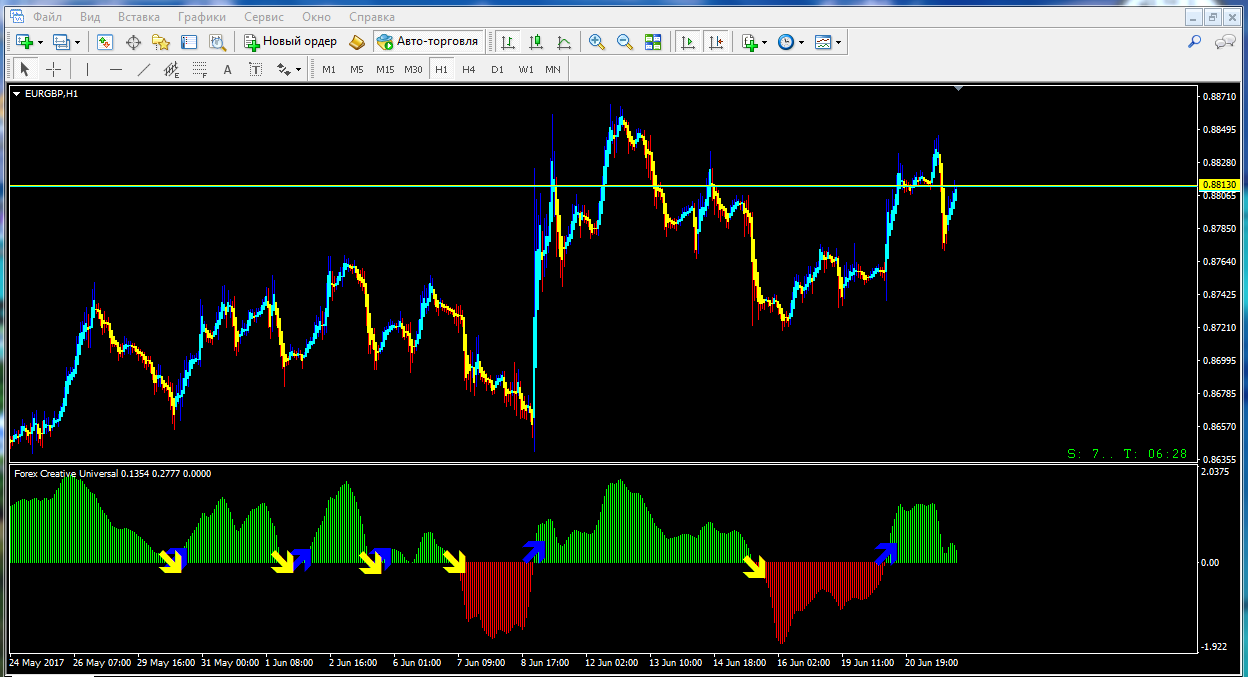Click the 0.88130 price label
Screen dimensions: 1248x677
click(x=1220, y=185)
